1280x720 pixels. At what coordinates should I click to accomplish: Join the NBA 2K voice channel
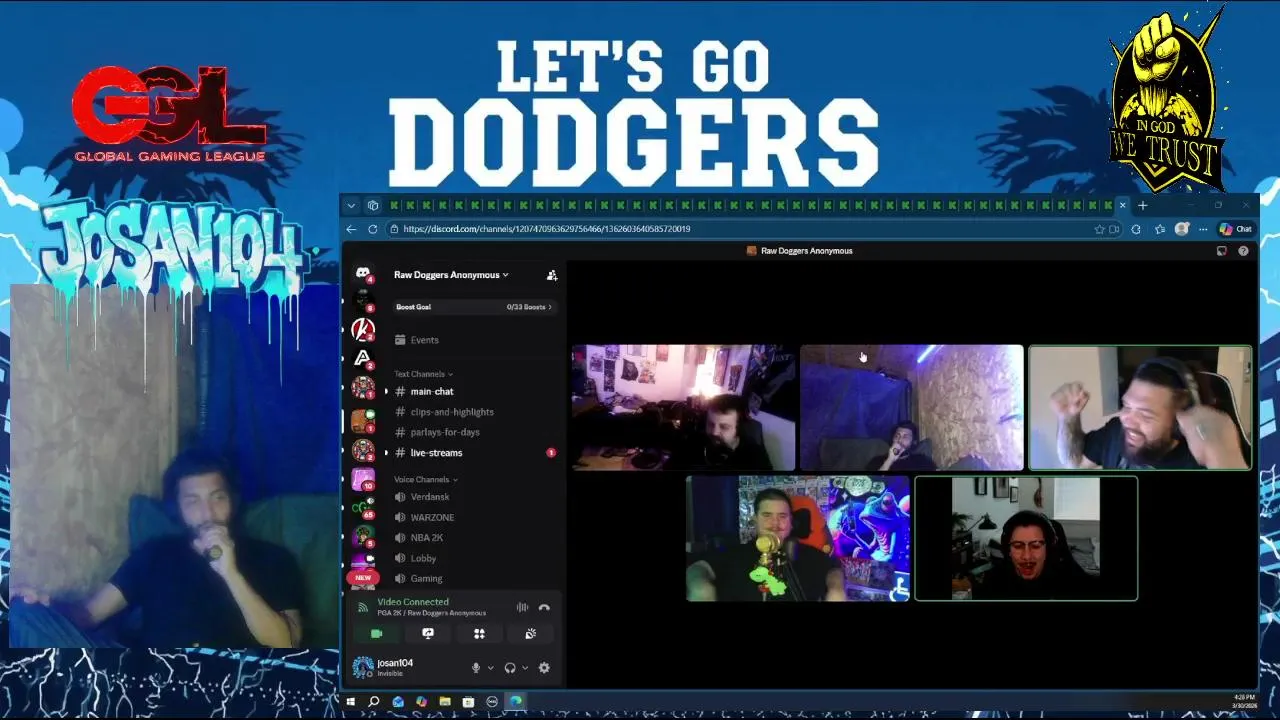pos(472,538)
